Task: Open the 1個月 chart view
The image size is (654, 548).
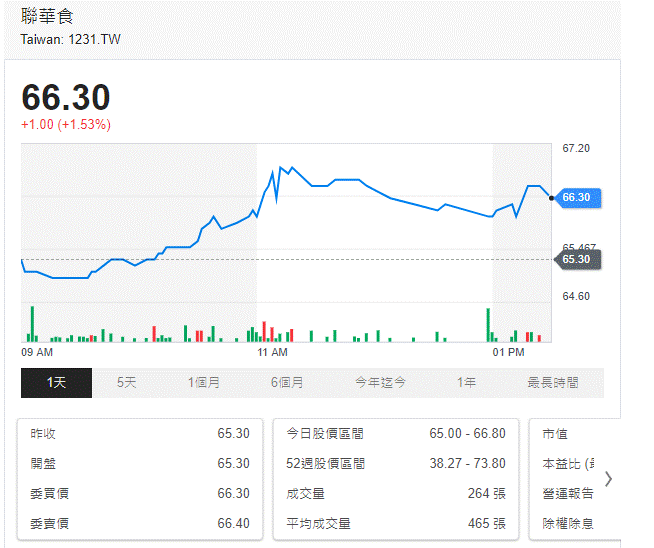Action: tap(204, 383)
